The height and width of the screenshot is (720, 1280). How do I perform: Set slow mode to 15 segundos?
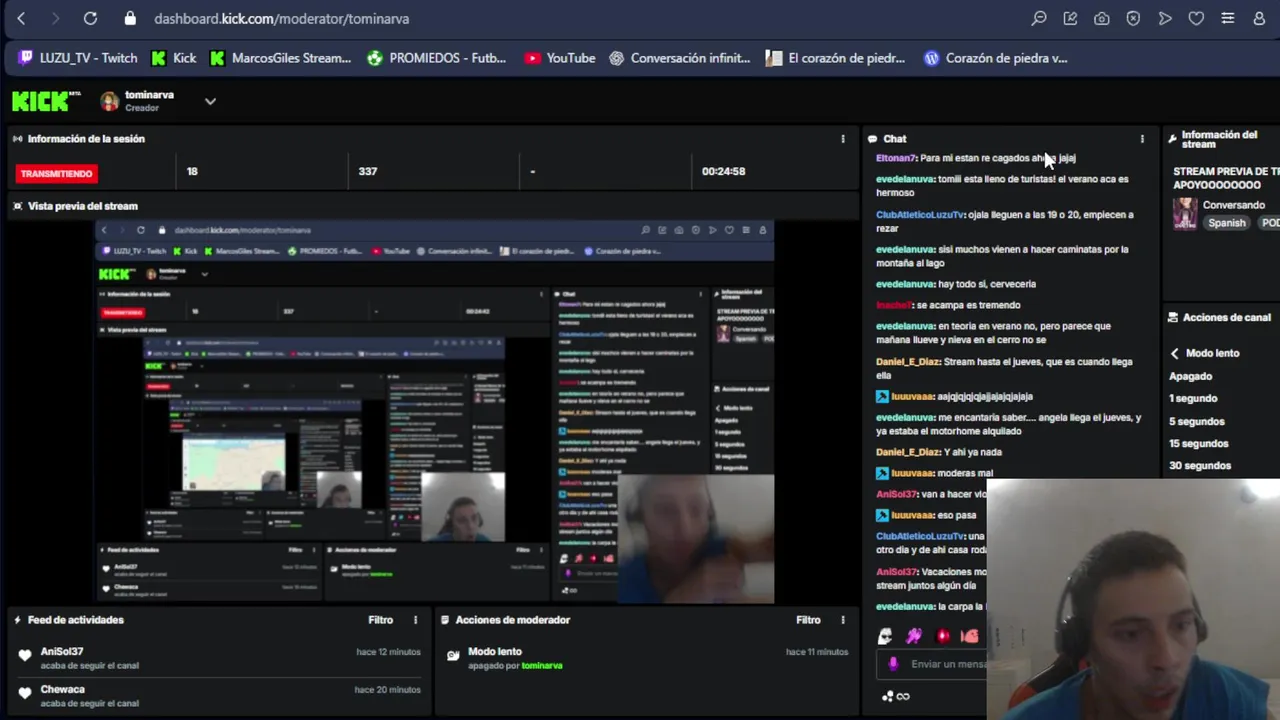pos(1199,443)
